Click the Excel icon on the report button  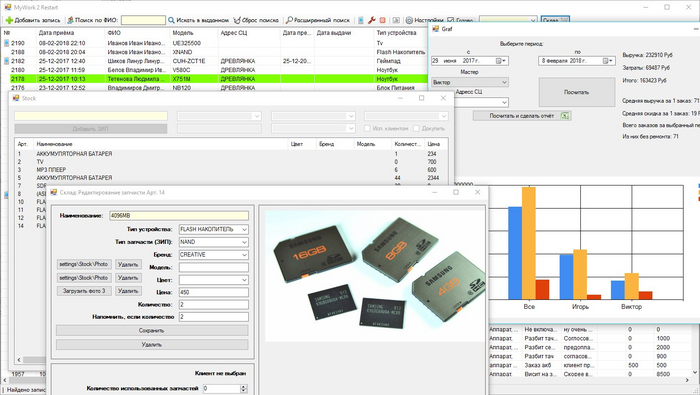coord(565,116)
